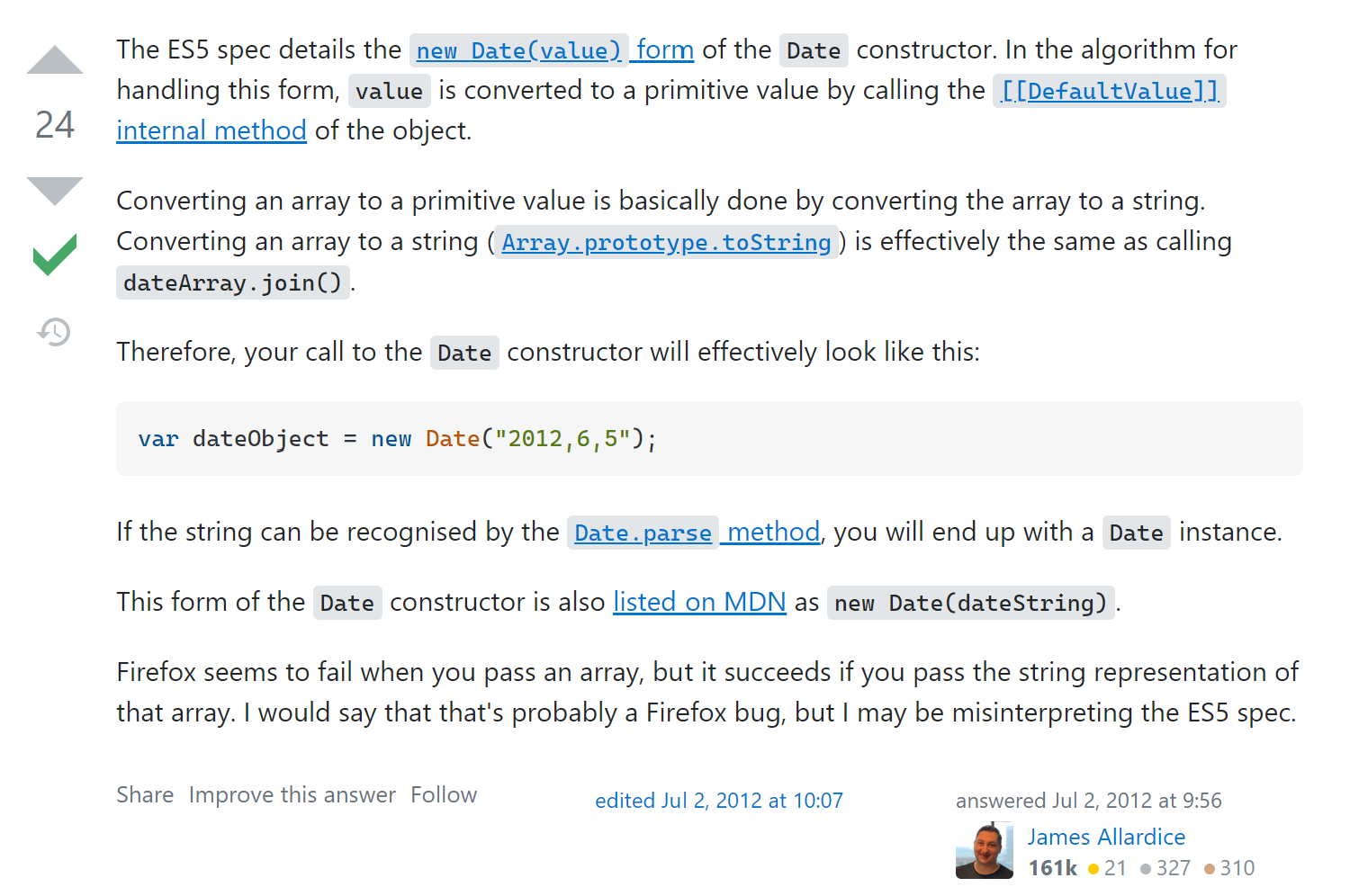The width and height of the screenshot is (1359, 896).
Task: Click the green accepted answer checkmark
Action: 55,255
